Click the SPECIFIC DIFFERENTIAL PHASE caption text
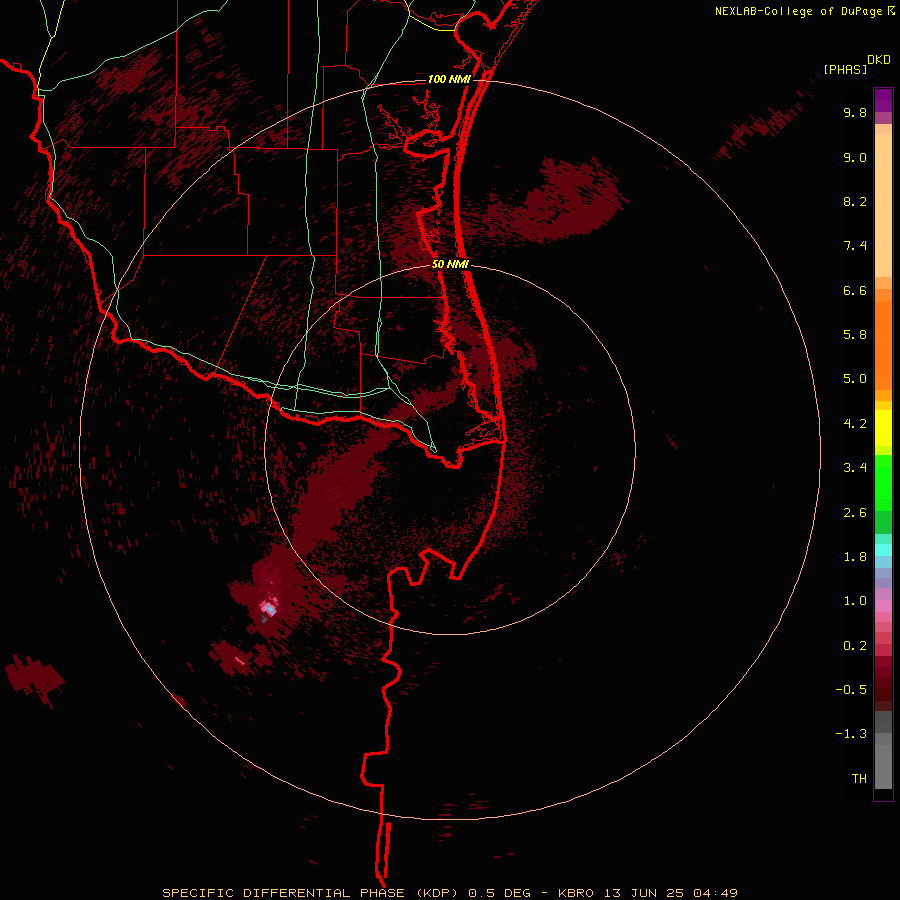Viewport: 900px width, 900px height. [284, 893]
